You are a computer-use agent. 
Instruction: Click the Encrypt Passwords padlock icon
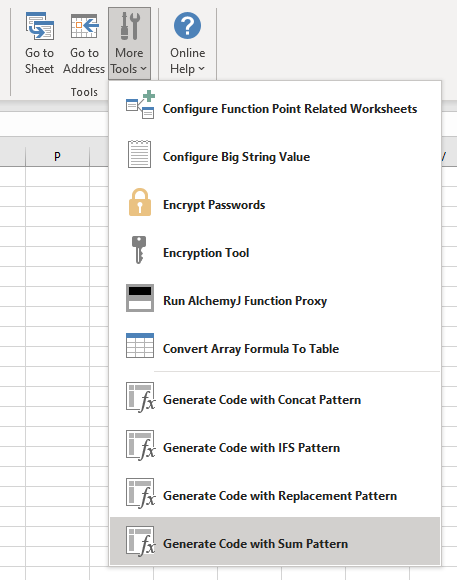click(x=140, y=202)
